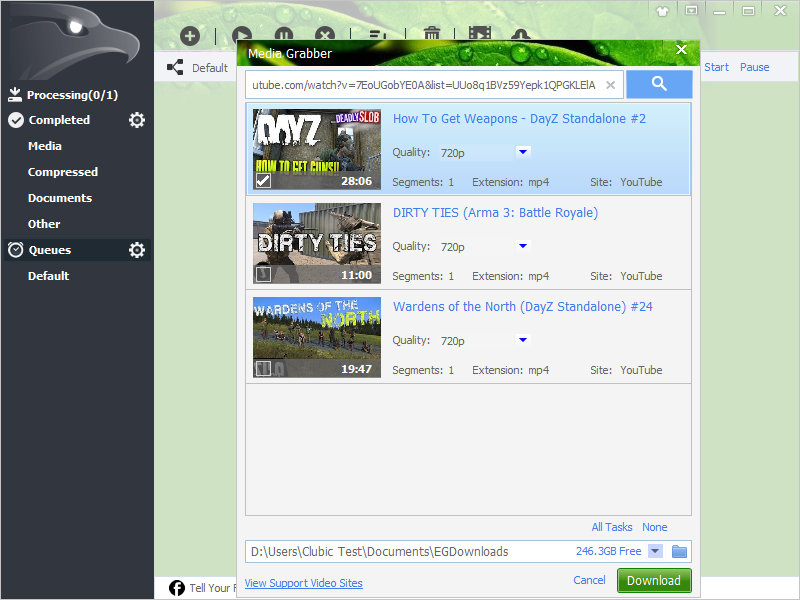Click the green Download button
The height and width of the screenshot is (600, 800).
coord(654,581)
